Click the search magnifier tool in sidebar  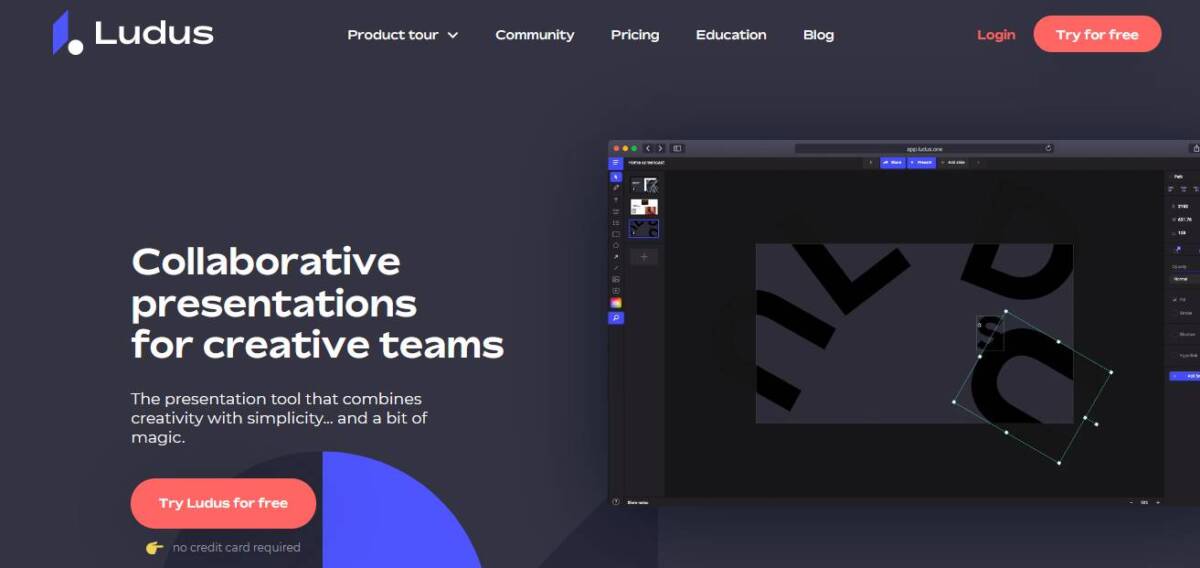(x=616, y=318)
